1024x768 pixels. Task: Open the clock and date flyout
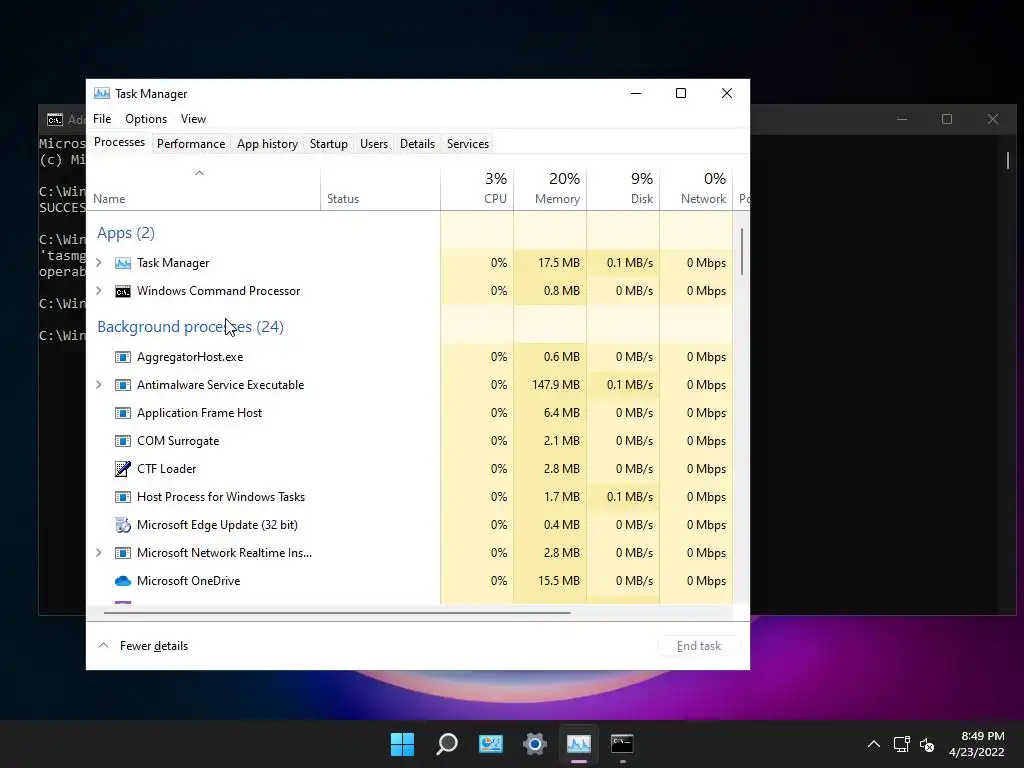tap(976, 744)
